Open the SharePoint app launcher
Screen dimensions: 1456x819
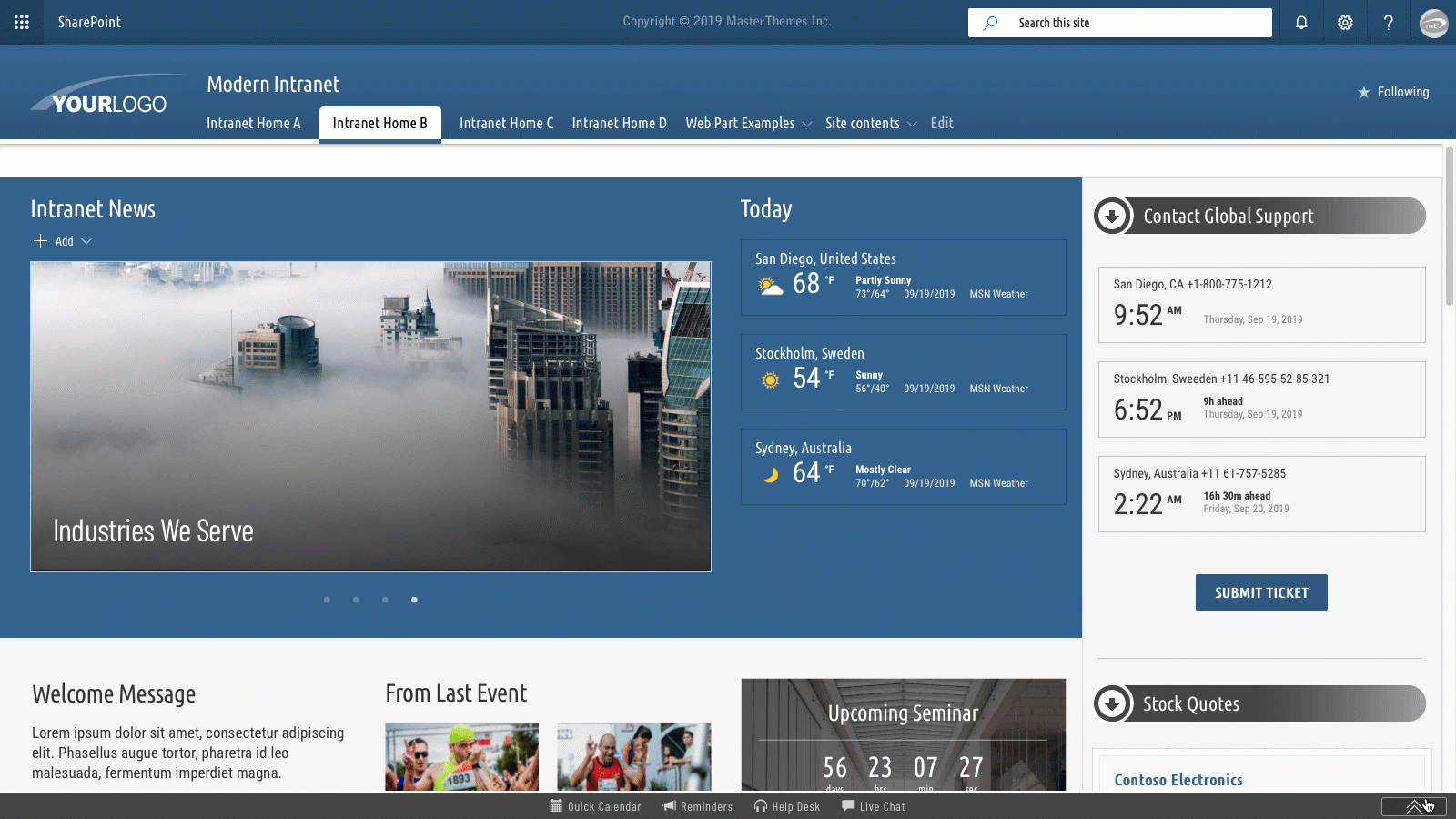(x=22, y=22)
